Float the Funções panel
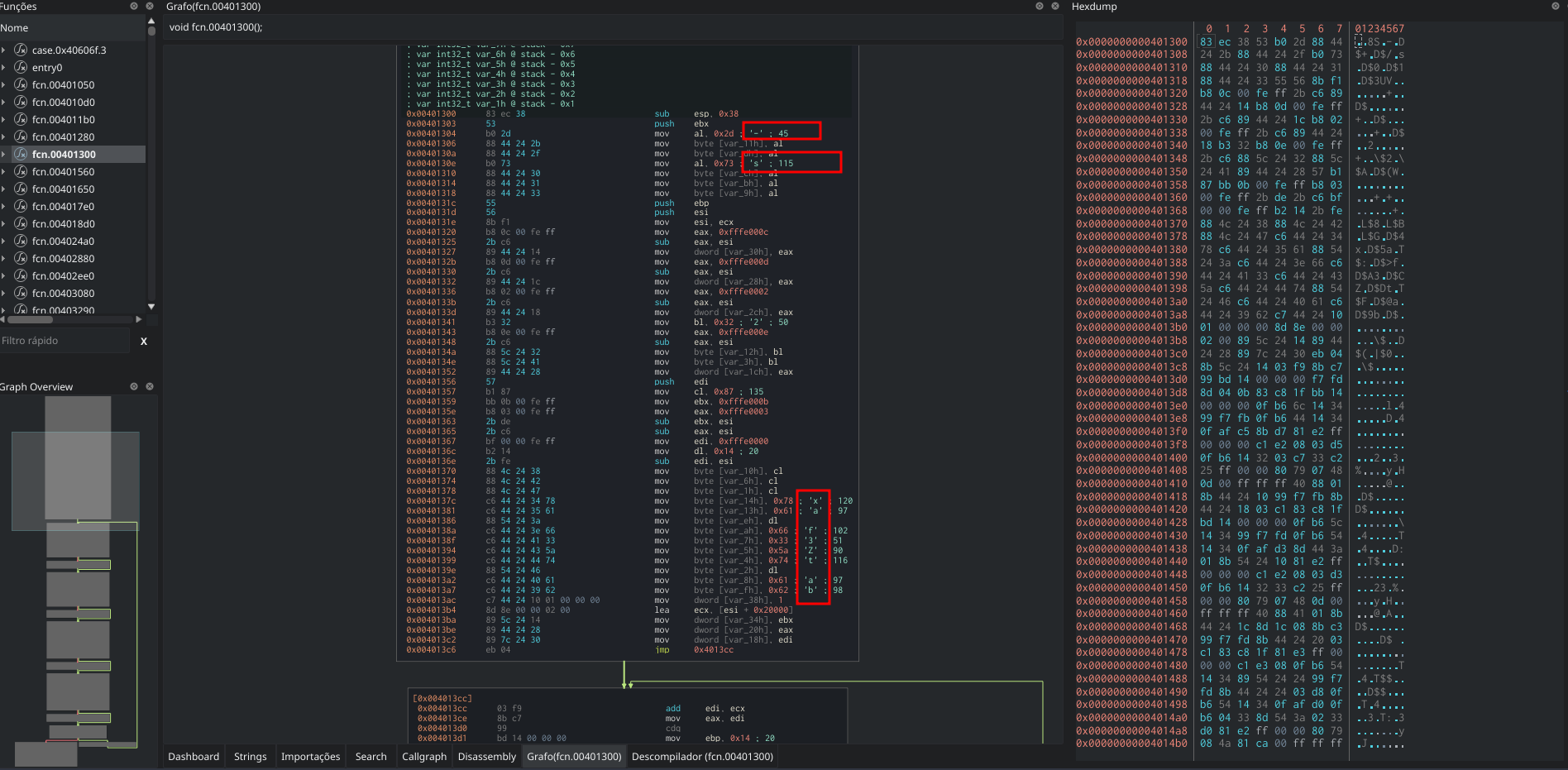The width and height of the screenshot is (1568, 770). point(134,6)
